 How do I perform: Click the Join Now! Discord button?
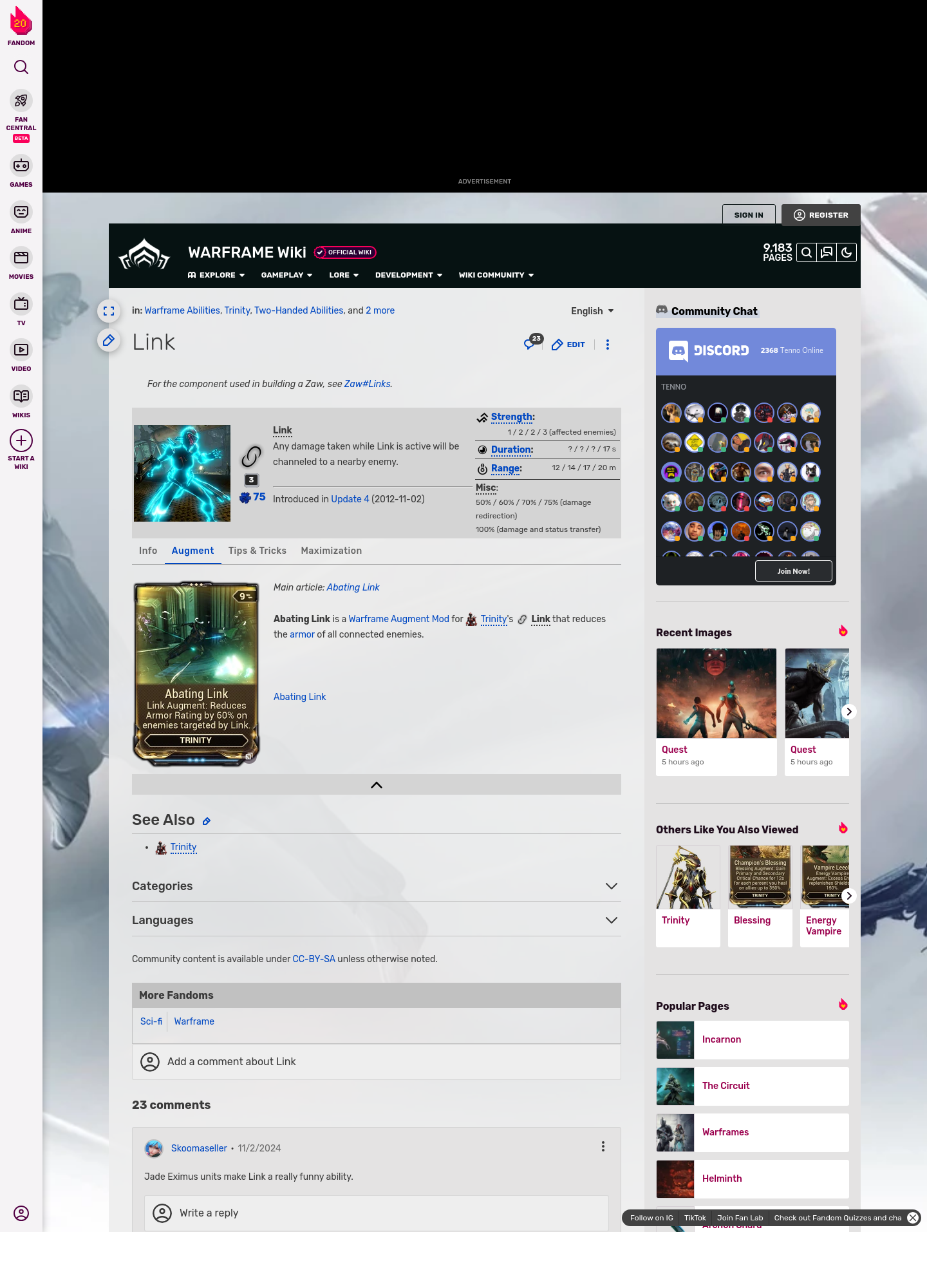pos(793,571)
